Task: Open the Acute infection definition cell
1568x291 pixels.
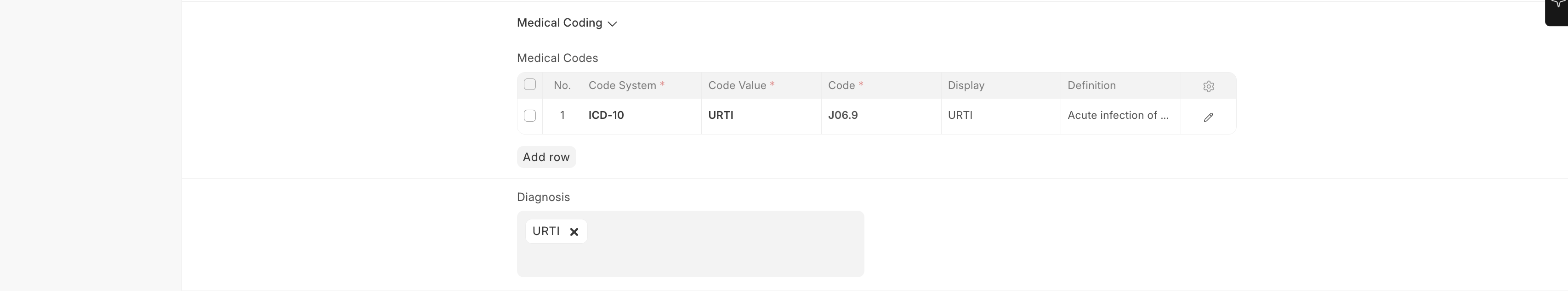Action: (x=1119, y=115)
